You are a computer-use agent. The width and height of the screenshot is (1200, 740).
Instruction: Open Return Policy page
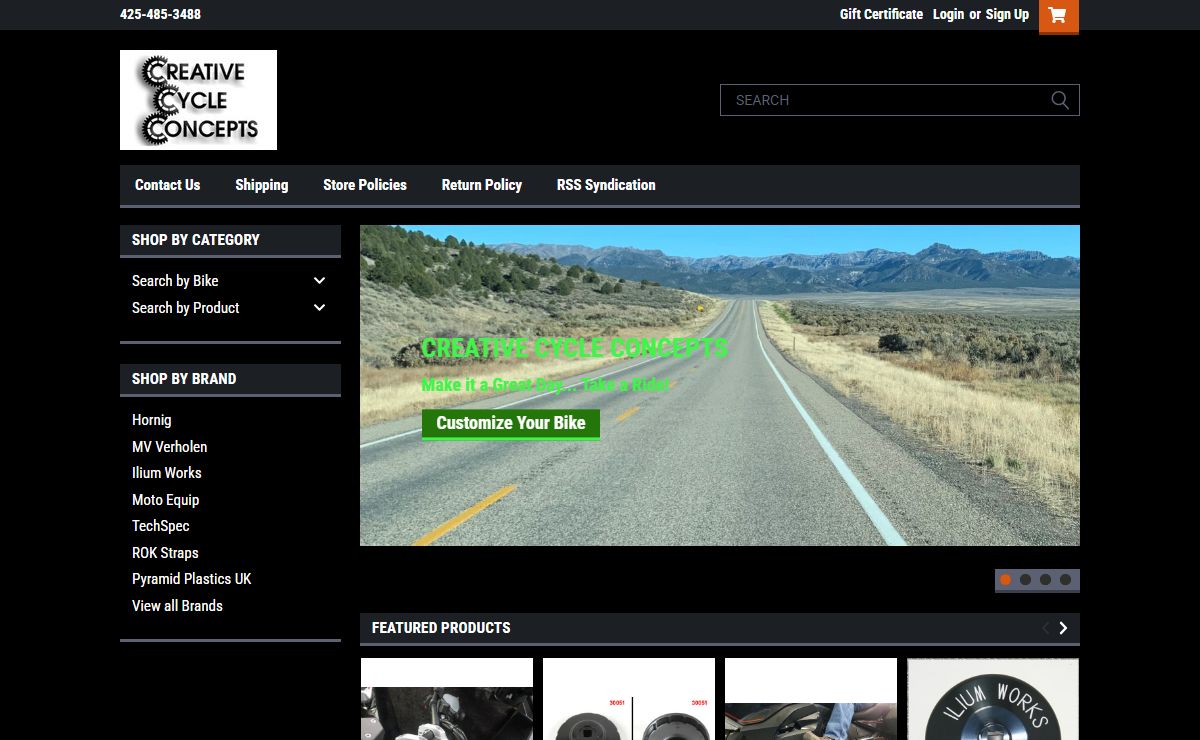click(482, 185)
